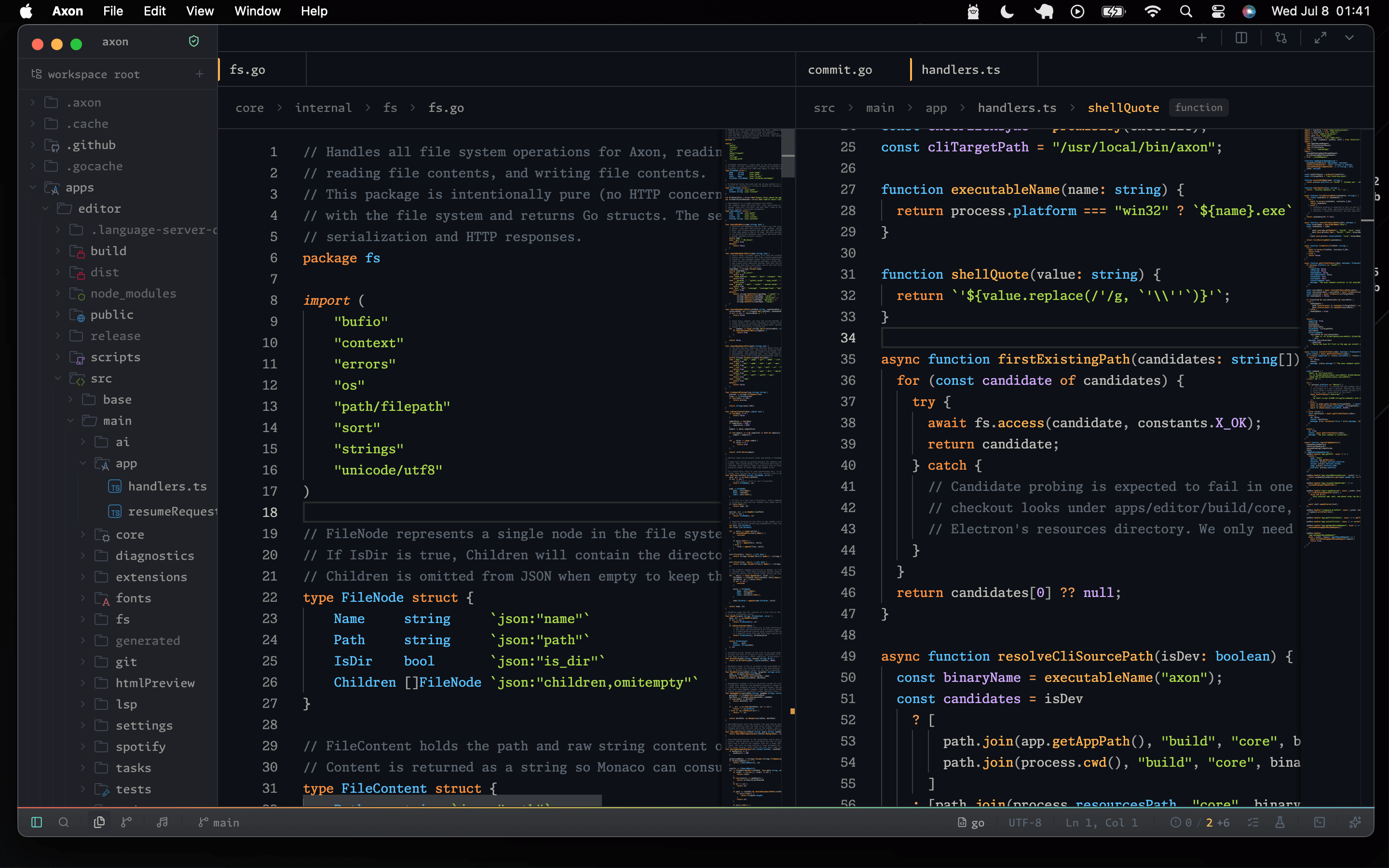1389x868 pixels.
Task: Expand the ai folder
Action: [x=83, y=442]
